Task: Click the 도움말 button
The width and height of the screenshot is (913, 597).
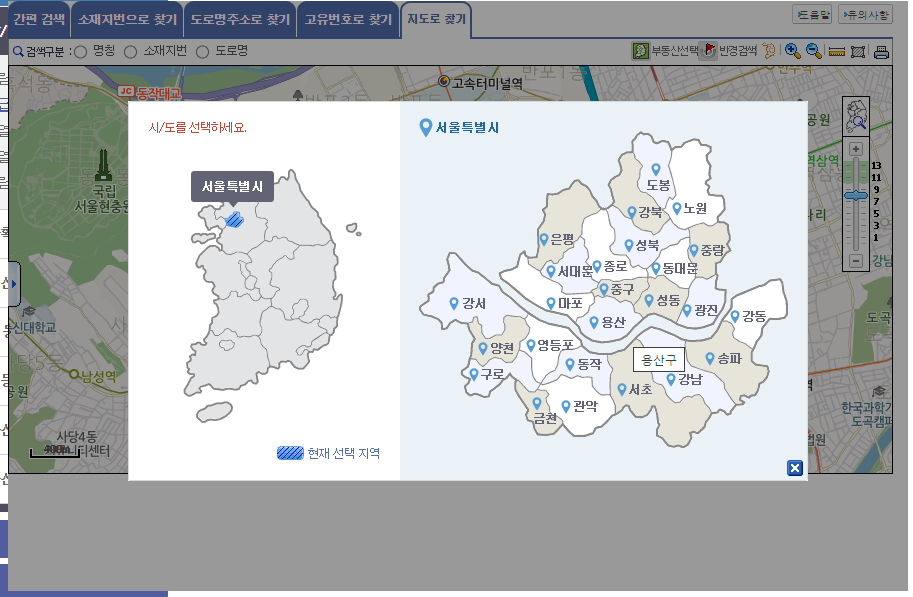Action: click(x=812, y=15)
